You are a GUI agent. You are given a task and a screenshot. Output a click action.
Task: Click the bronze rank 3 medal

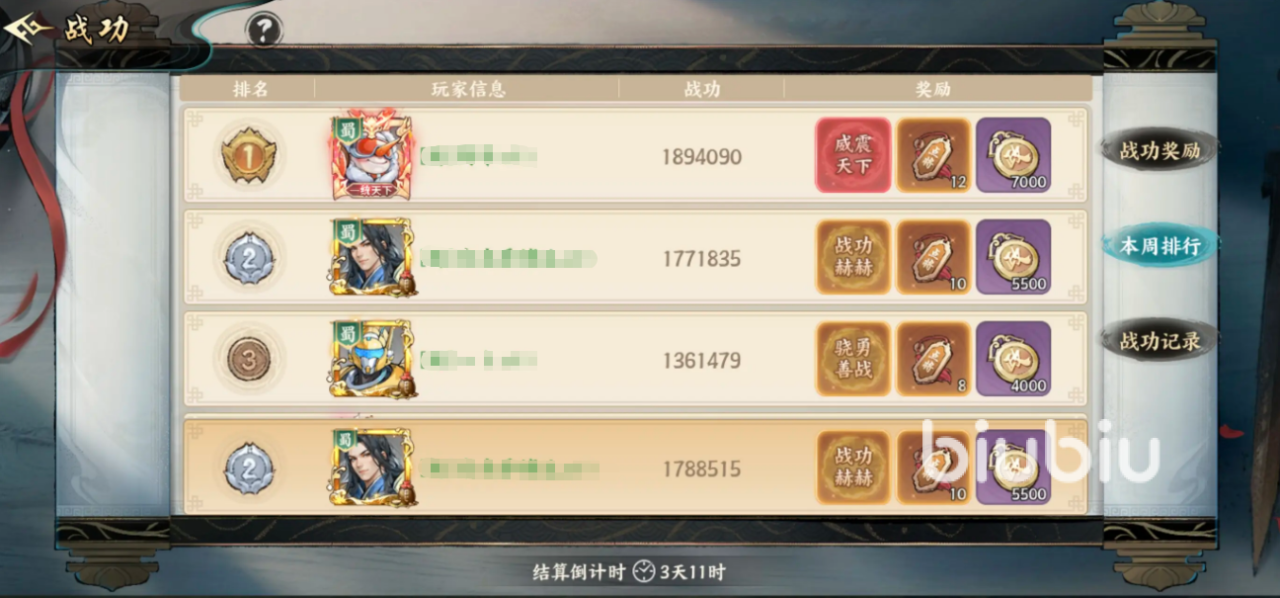tap(249, 359)
